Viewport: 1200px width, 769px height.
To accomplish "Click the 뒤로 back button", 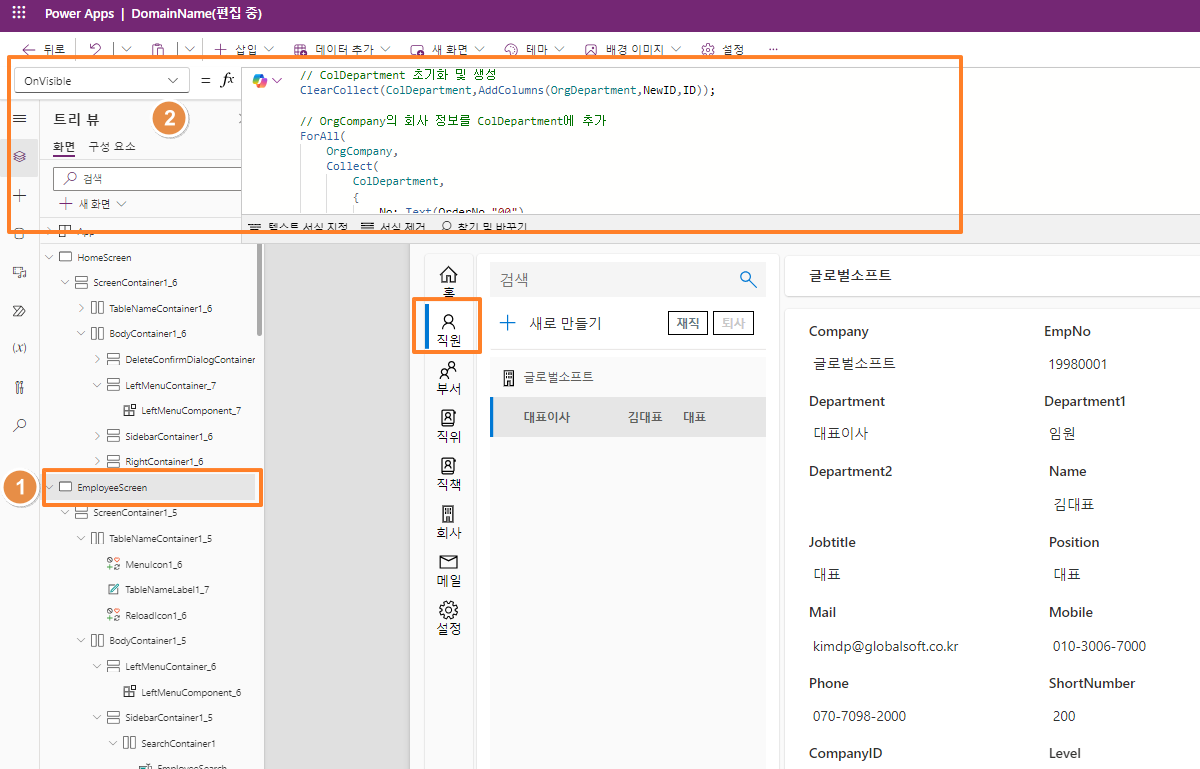I will click(43, 48).
